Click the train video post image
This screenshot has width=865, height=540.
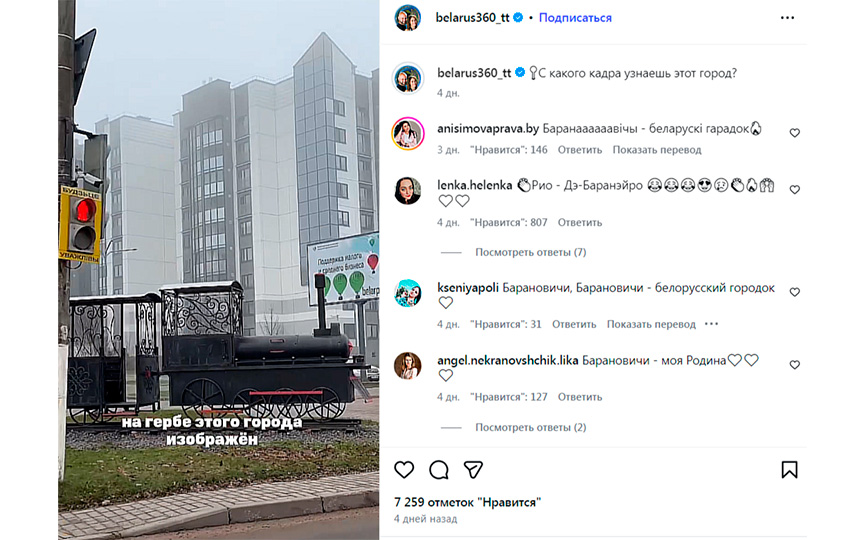coord(218,270)
